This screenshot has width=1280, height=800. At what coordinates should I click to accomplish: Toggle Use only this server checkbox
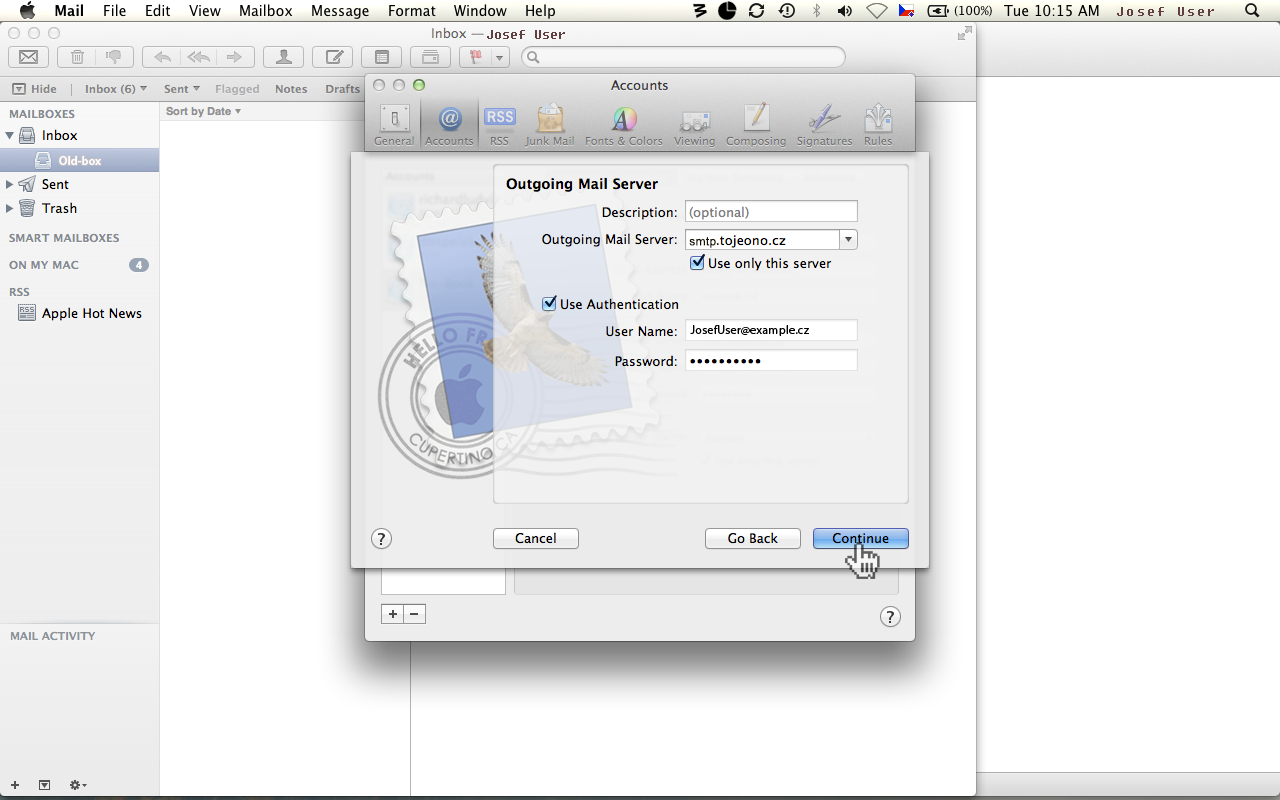[698, 263]
